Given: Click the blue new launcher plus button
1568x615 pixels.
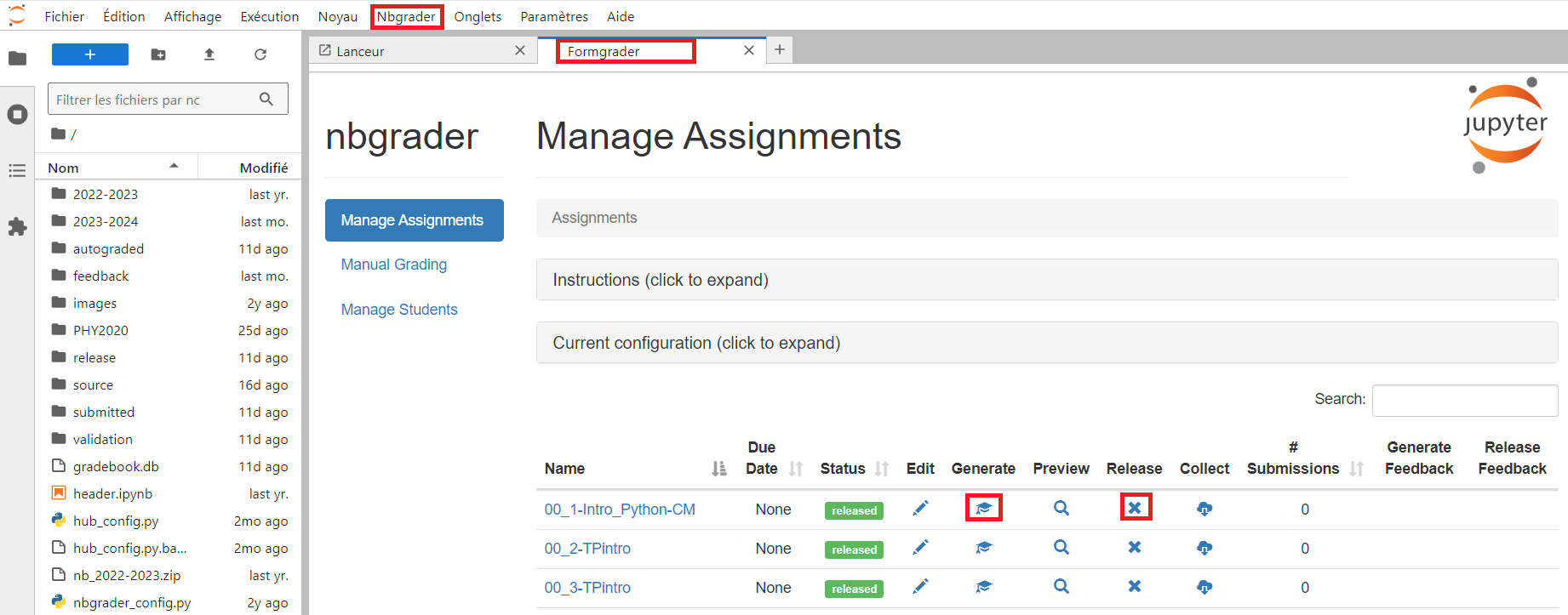Looking at the screenshot, I should click(90, 54).
